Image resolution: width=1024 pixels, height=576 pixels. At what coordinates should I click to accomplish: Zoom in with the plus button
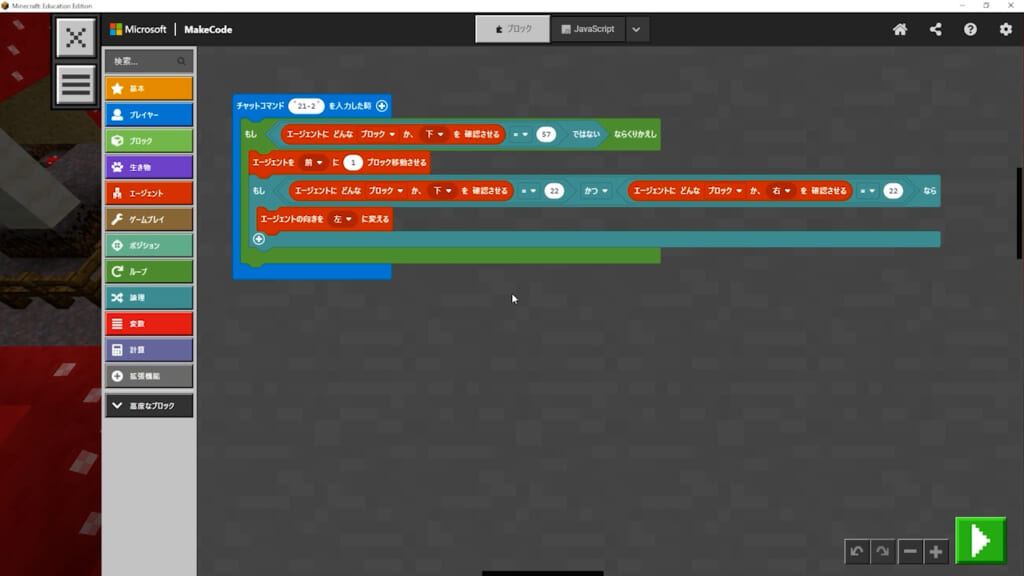pyautogui.click(x=935, y=551)
